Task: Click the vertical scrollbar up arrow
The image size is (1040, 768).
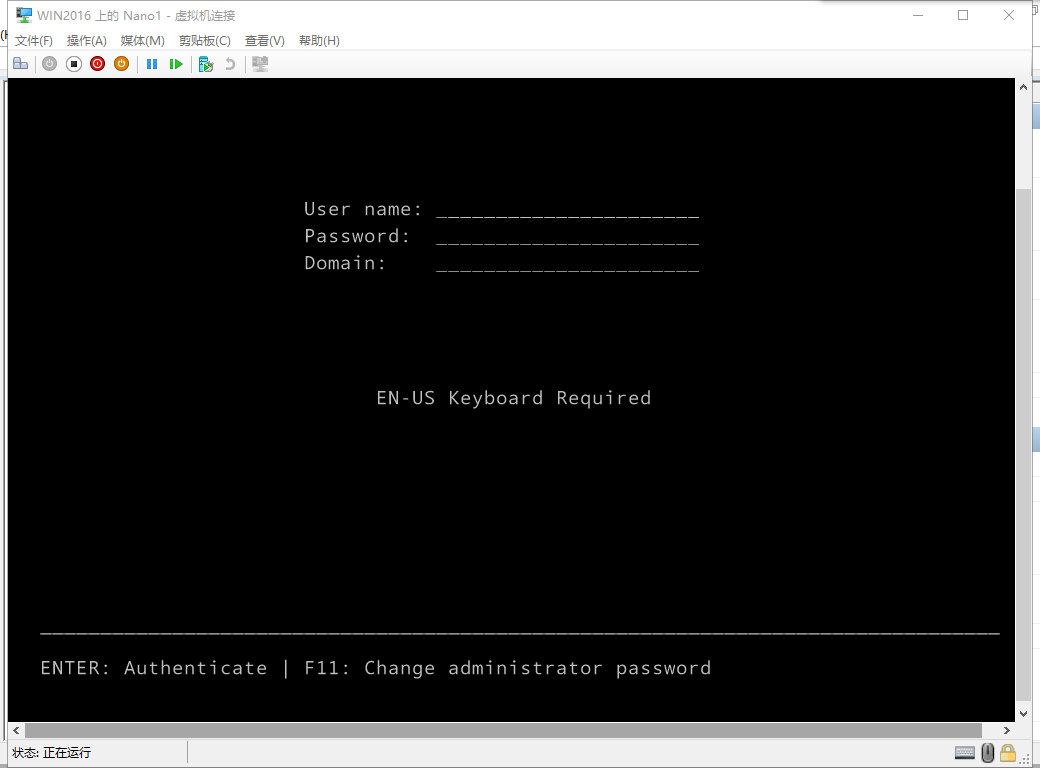Action: (1023, 87)
